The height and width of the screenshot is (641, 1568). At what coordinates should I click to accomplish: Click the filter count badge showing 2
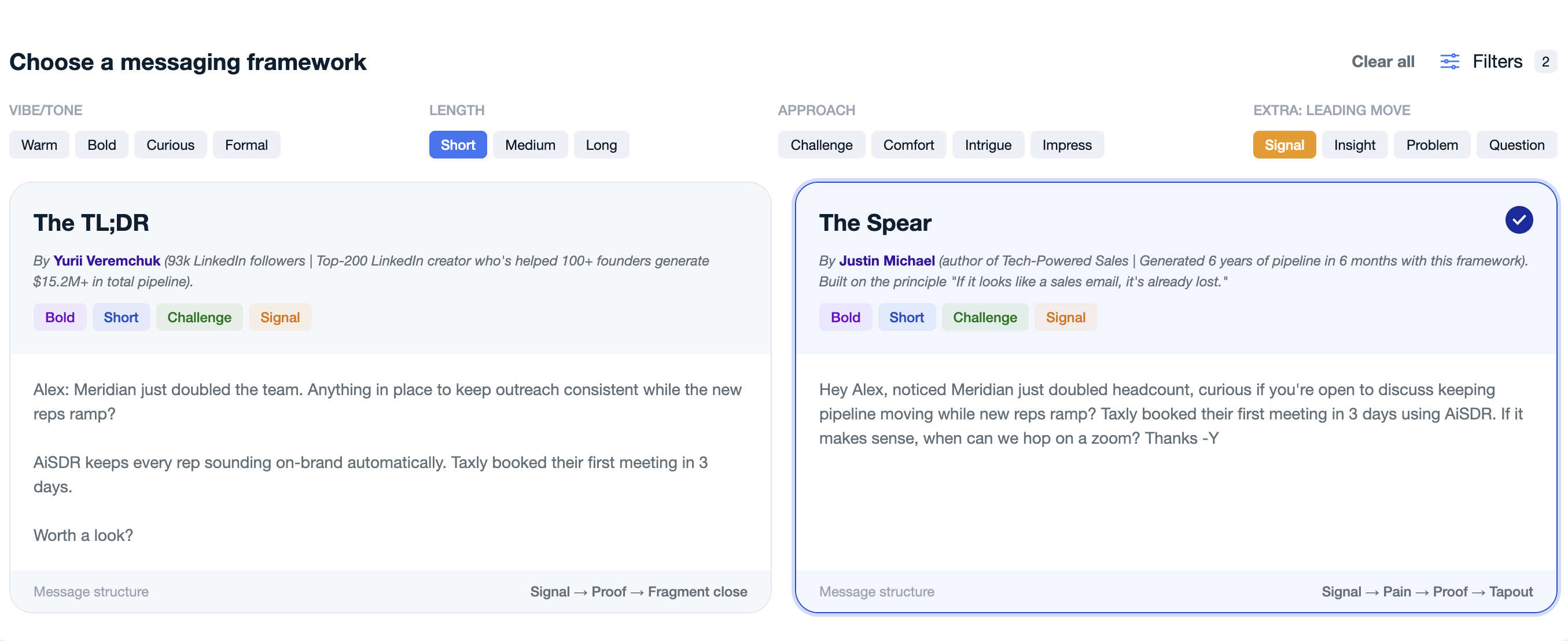[x=1545, y=61]
